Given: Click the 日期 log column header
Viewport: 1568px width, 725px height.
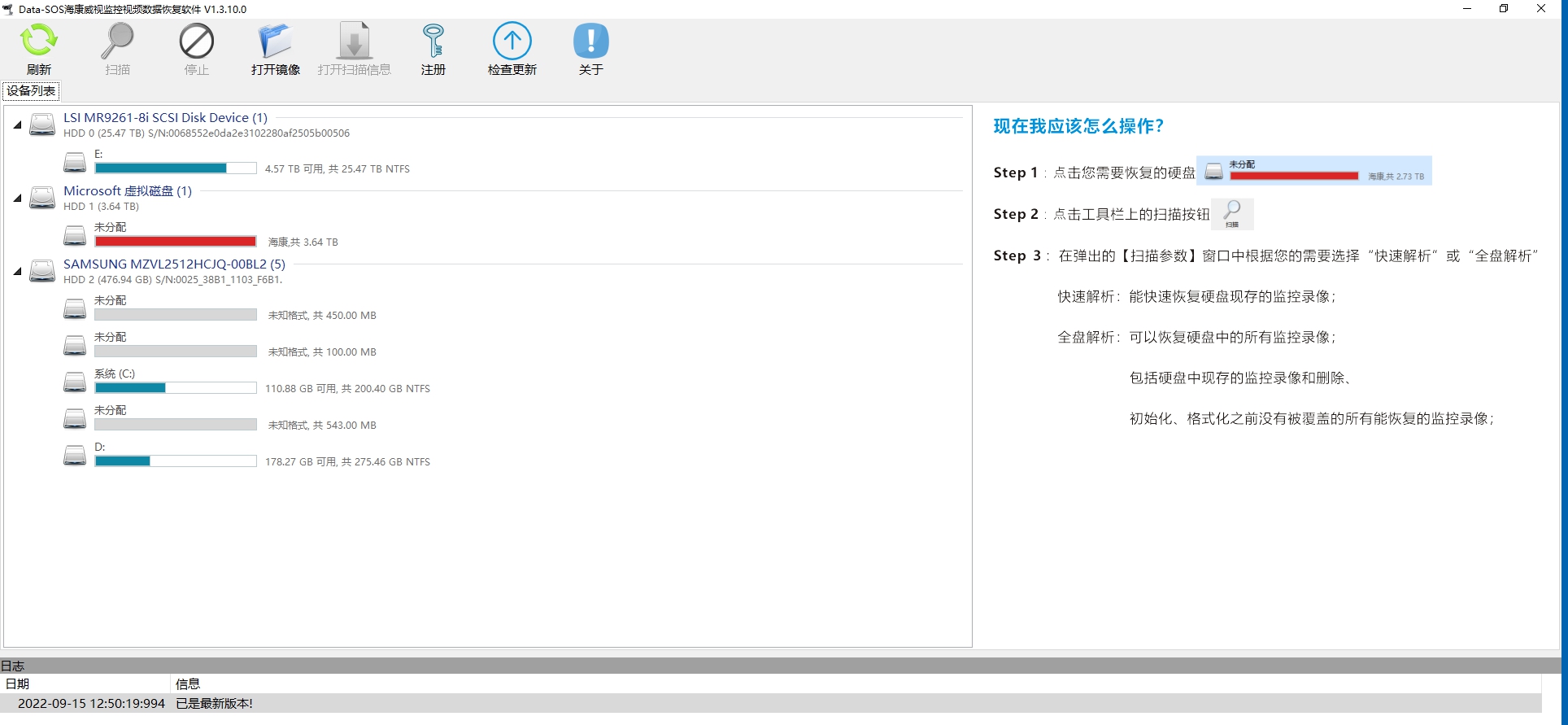Looking at the screenshot, I should pyautogui.click(x=85, y=684).
